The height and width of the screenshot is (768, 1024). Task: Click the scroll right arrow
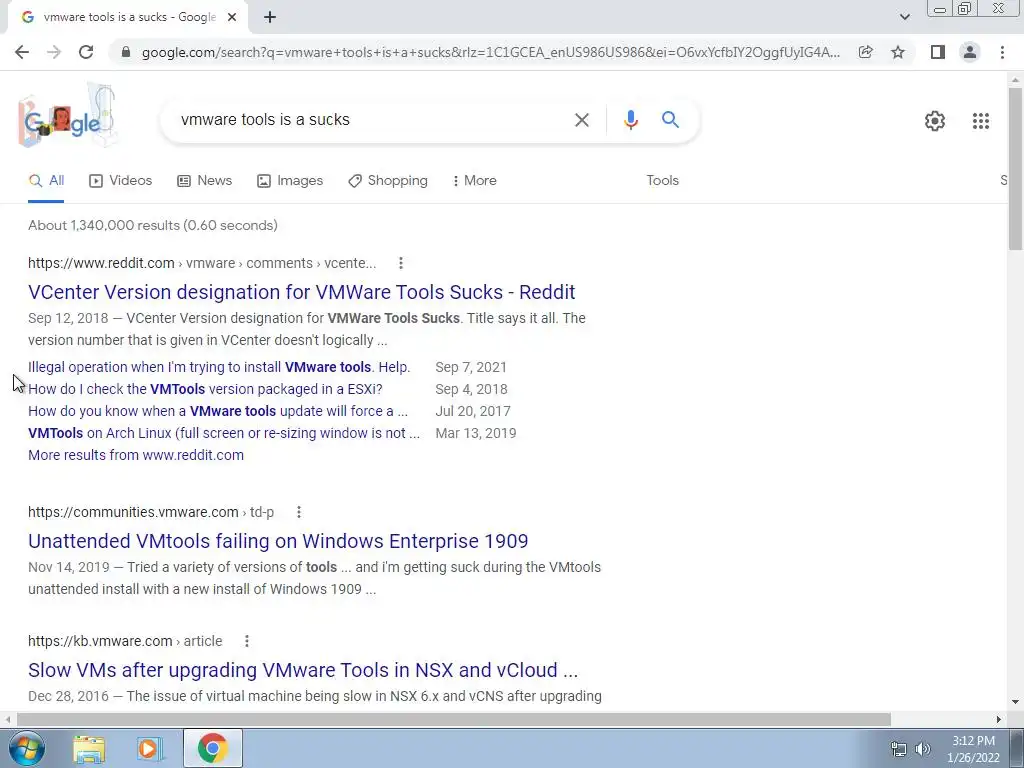999,719
